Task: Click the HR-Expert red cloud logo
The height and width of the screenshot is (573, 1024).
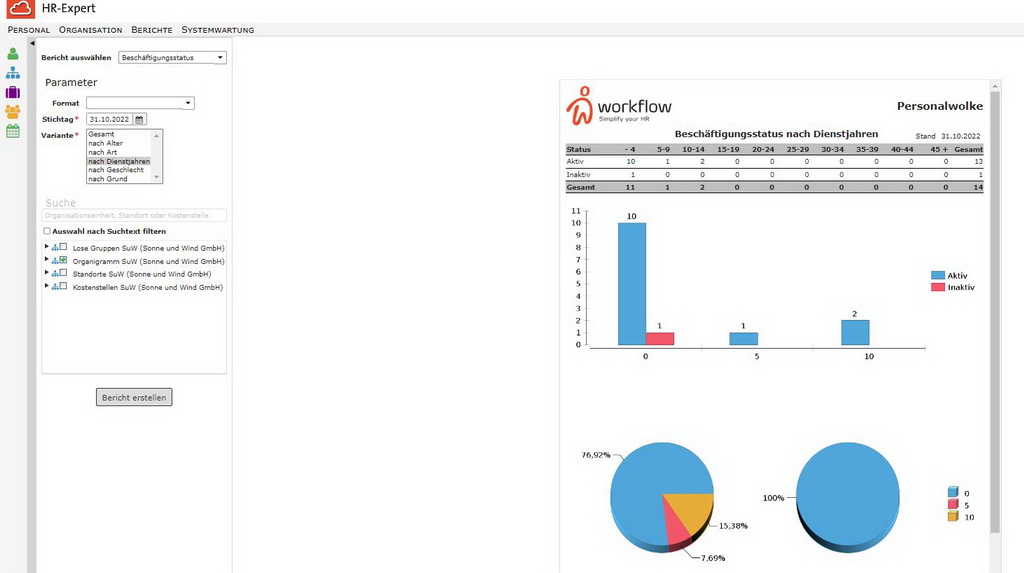Action: point(20,8)
